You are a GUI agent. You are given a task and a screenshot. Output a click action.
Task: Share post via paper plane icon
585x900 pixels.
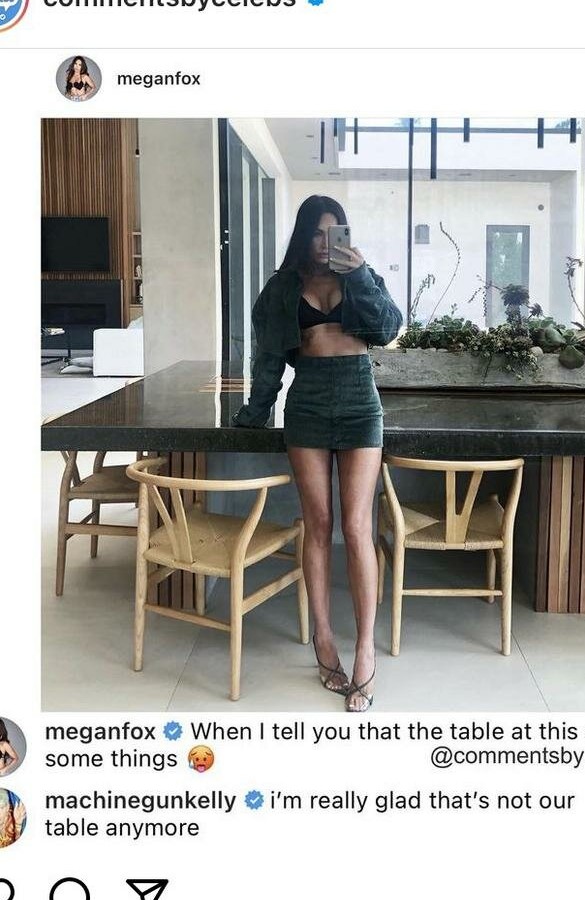[147, 890]
